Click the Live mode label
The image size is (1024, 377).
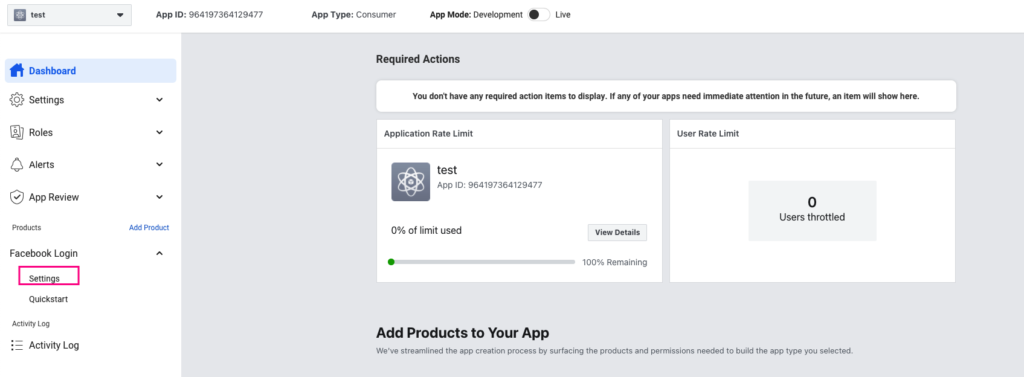pos(563,14)
